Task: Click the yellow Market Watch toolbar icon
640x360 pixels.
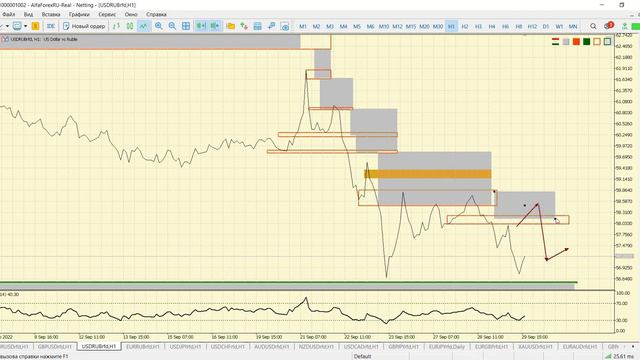Action: (36, 26)
